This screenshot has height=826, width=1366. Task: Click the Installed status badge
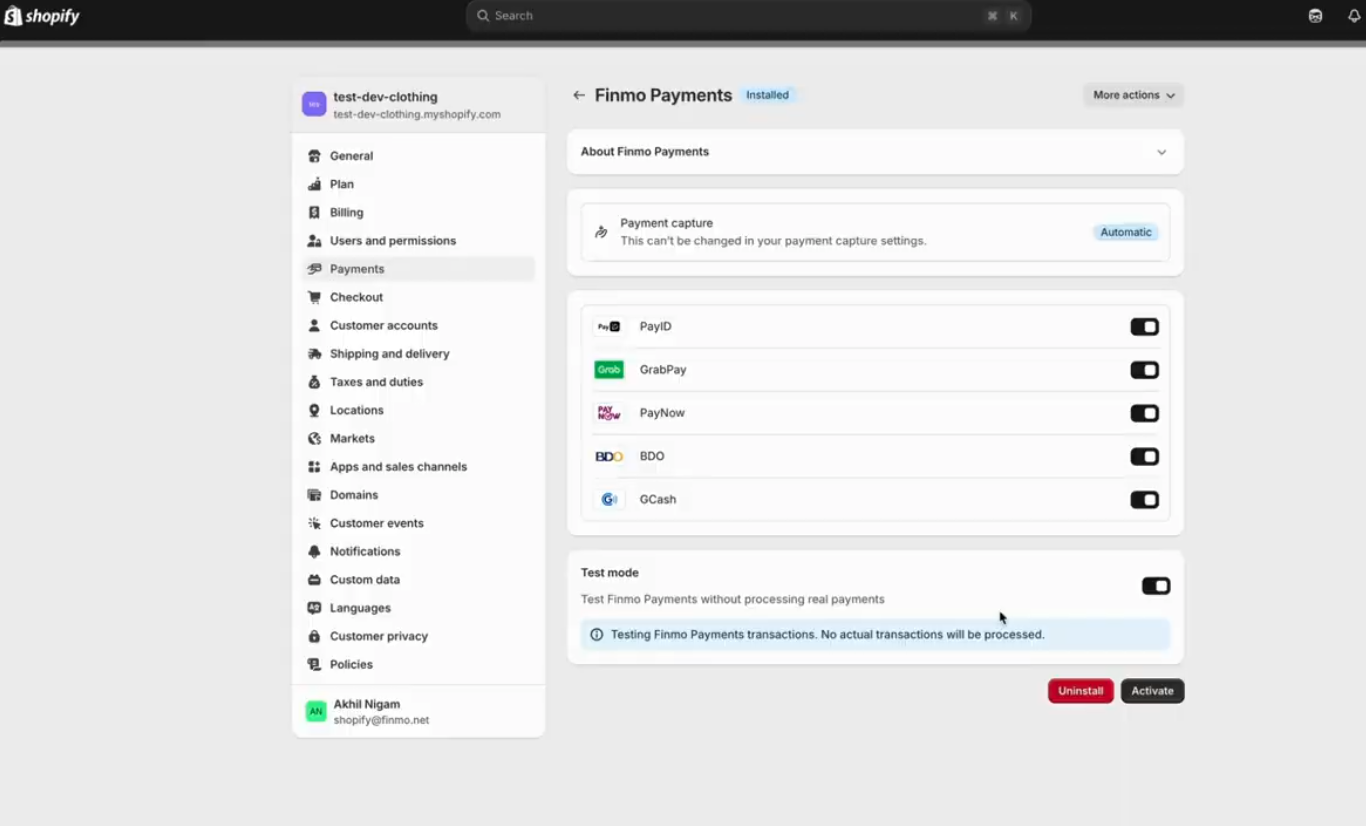(767, 95)
